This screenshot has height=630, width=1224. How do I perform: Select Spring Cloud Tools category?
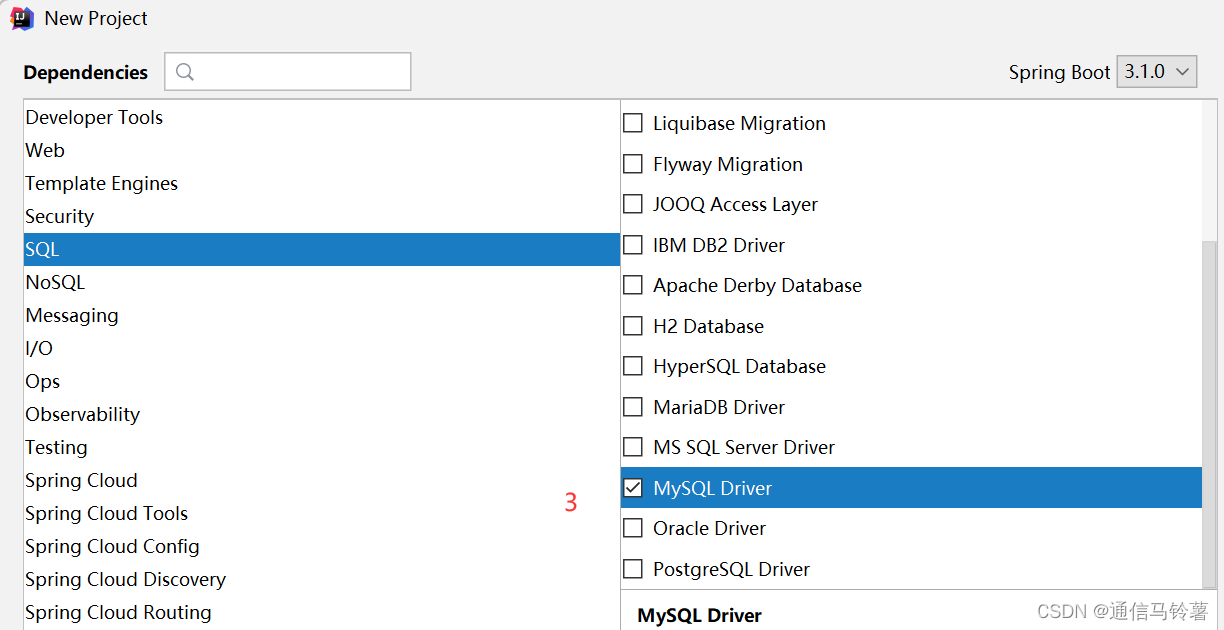click(321, 513)
